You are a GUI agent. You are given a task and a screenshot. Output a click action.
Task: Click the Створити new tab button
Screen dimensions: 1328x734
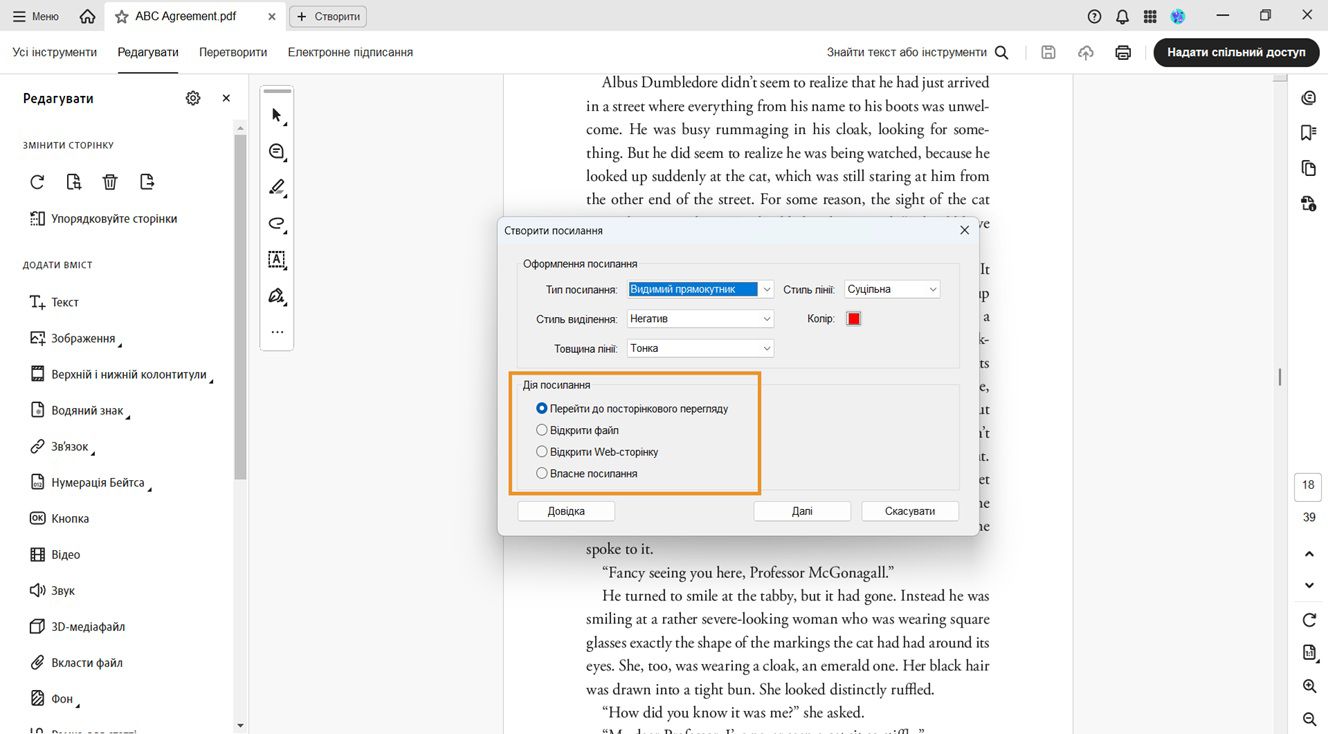click(x=328, y=16)
